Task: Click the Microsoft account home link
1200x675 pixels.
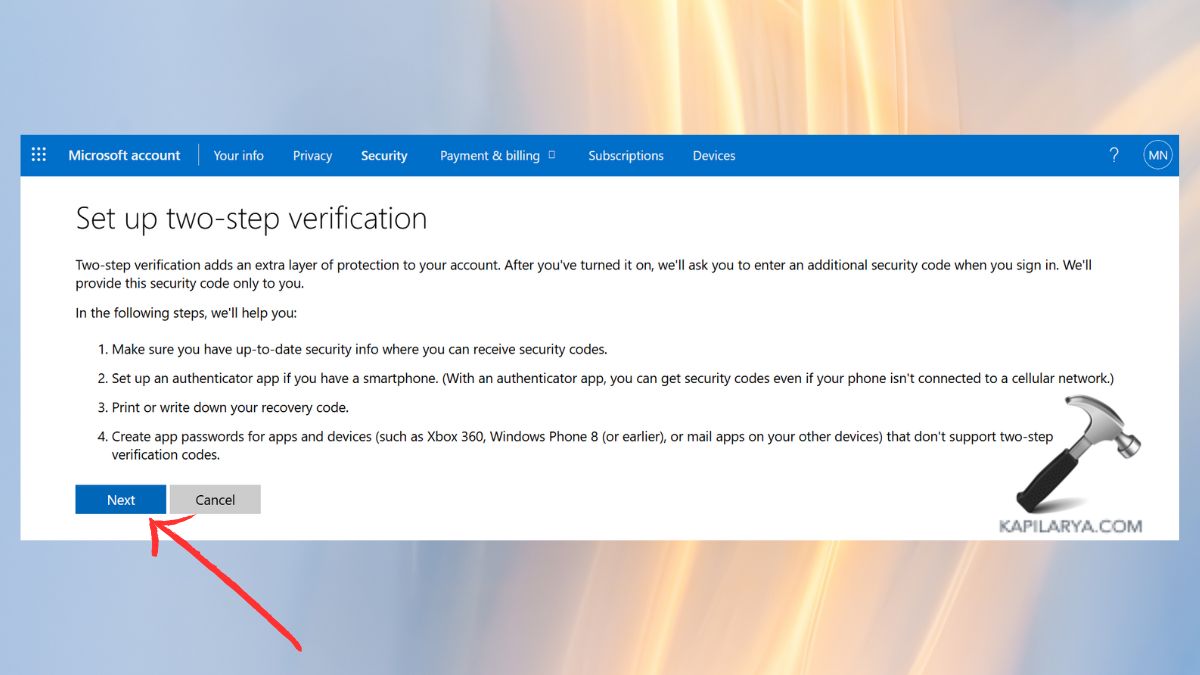Action: [x=124, y=155]
